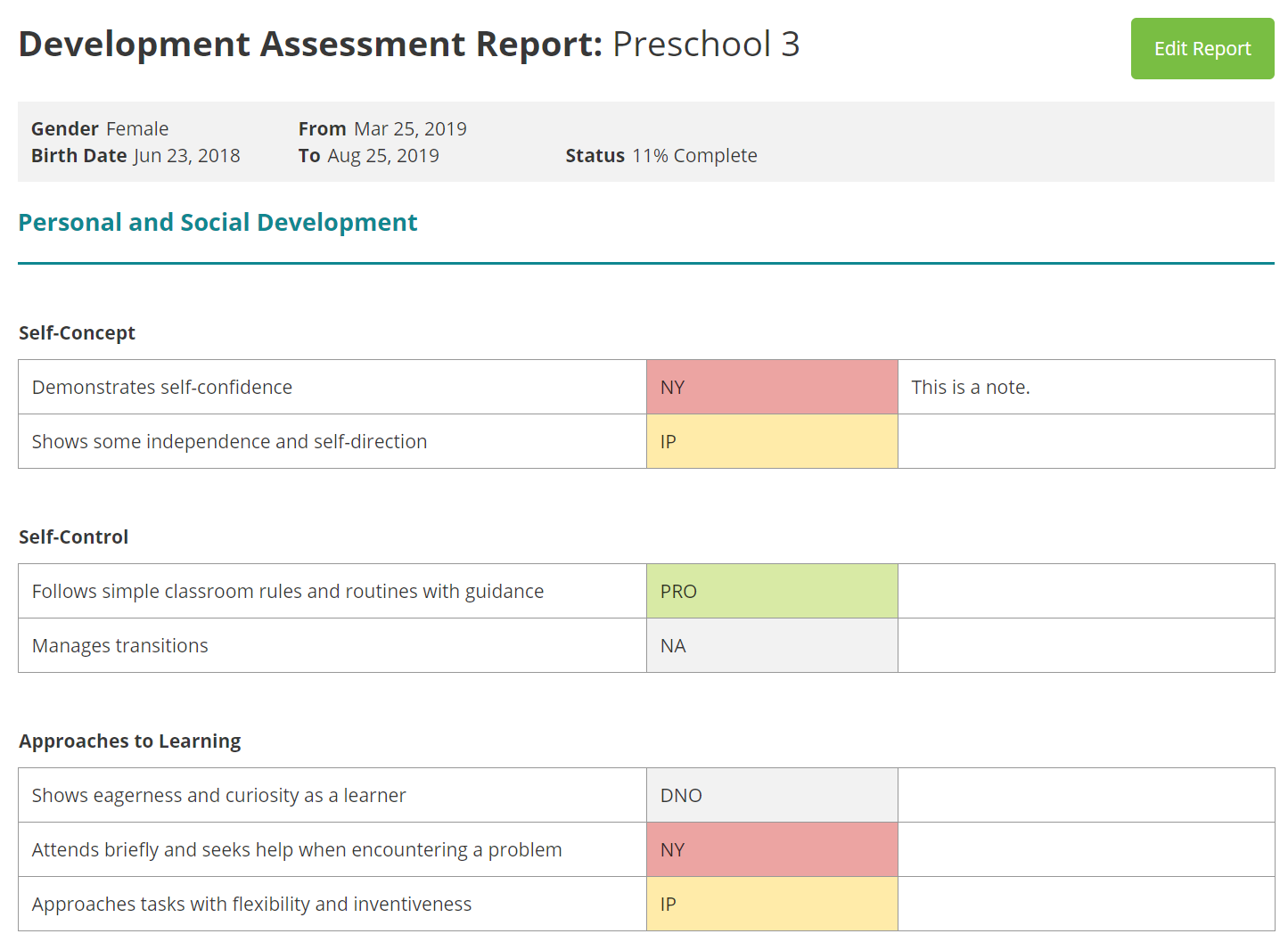Click the Self-Control section heading
1288x942 pixels.
tap(74, 537)
